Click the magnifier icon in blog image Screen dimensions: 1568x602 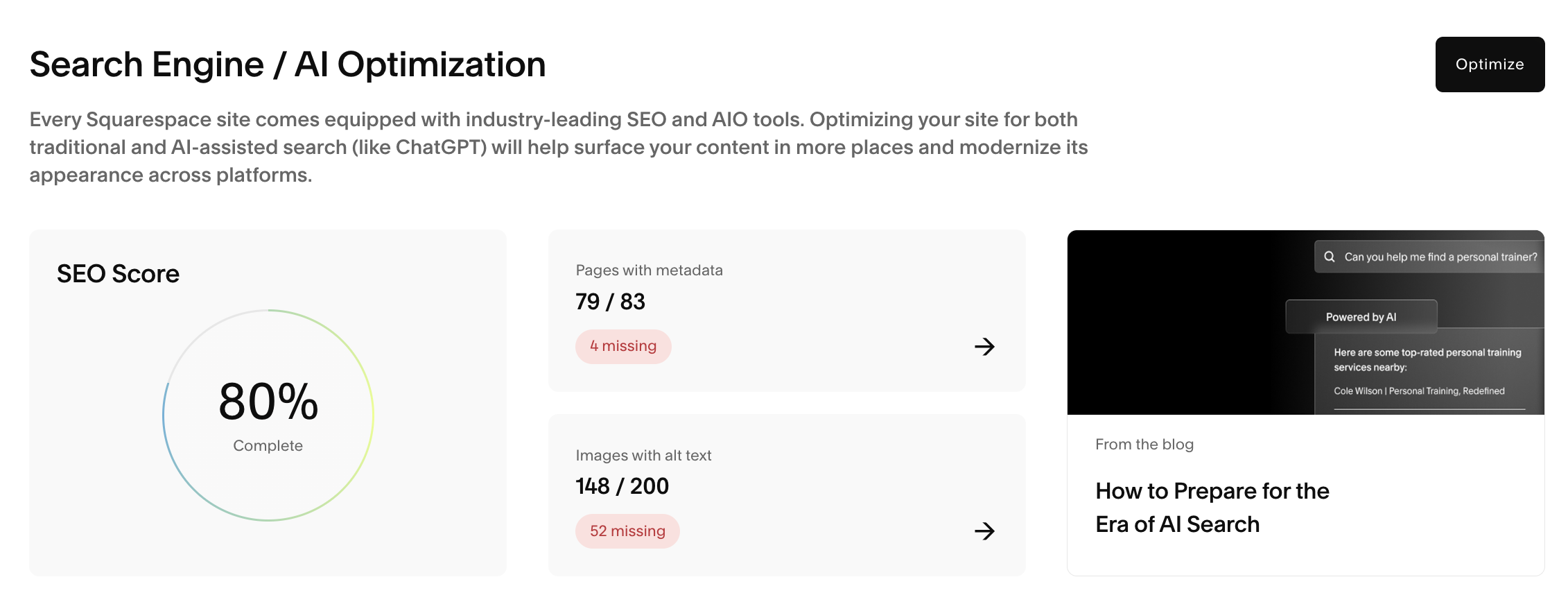click(1330, 257)
